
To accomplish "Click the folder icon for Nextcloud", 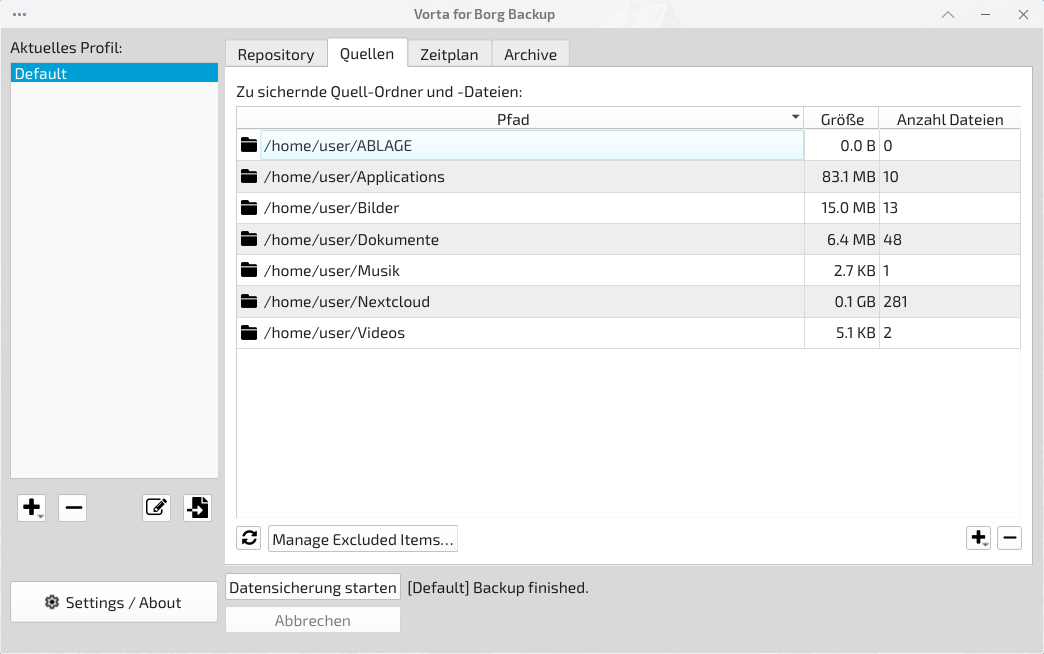I will (249, 301).
